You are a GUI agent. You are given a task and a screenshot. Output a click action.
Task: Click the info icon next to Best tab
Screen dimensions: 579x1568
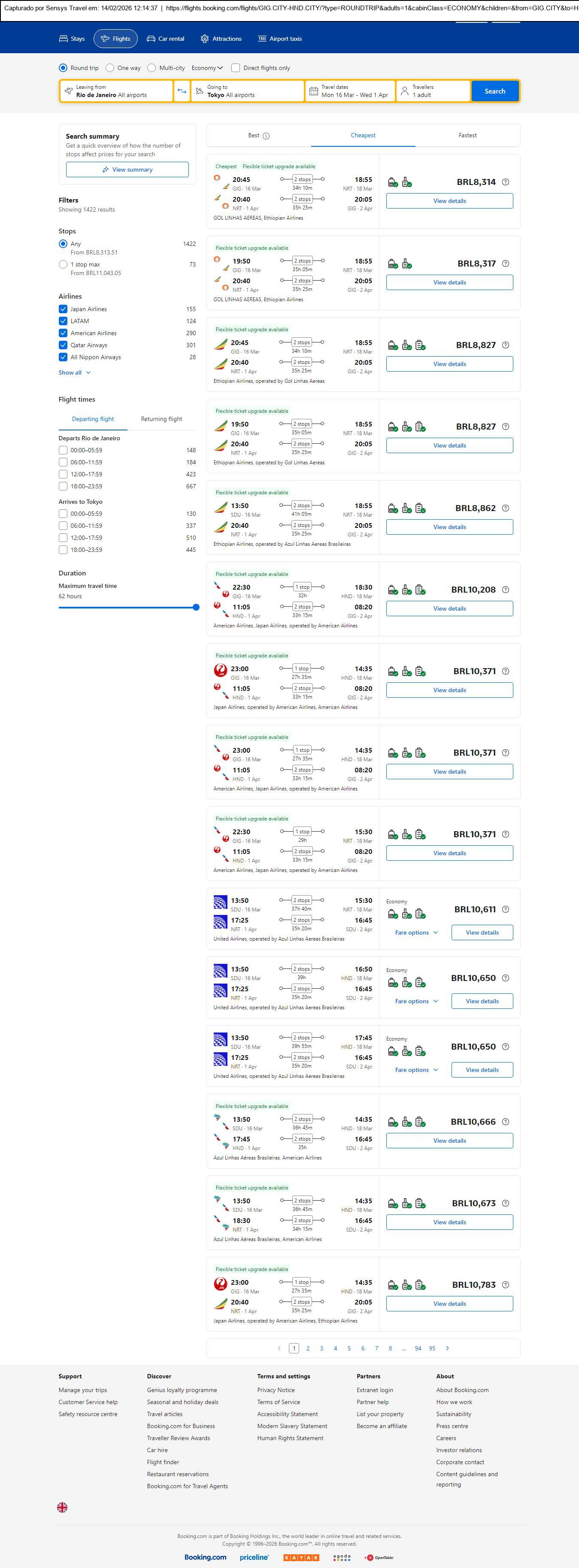pos(266,136)
